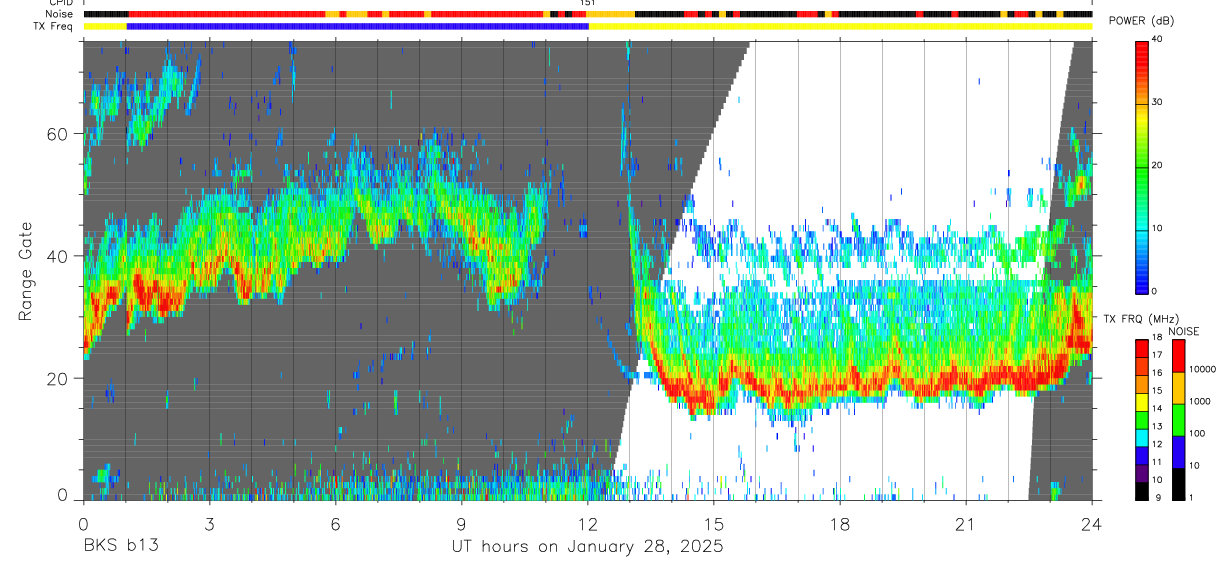Pick the red segment of the NOISE legend bar
The height and width of the screenshot is (567, 1228).
(x=1179, y=356)
